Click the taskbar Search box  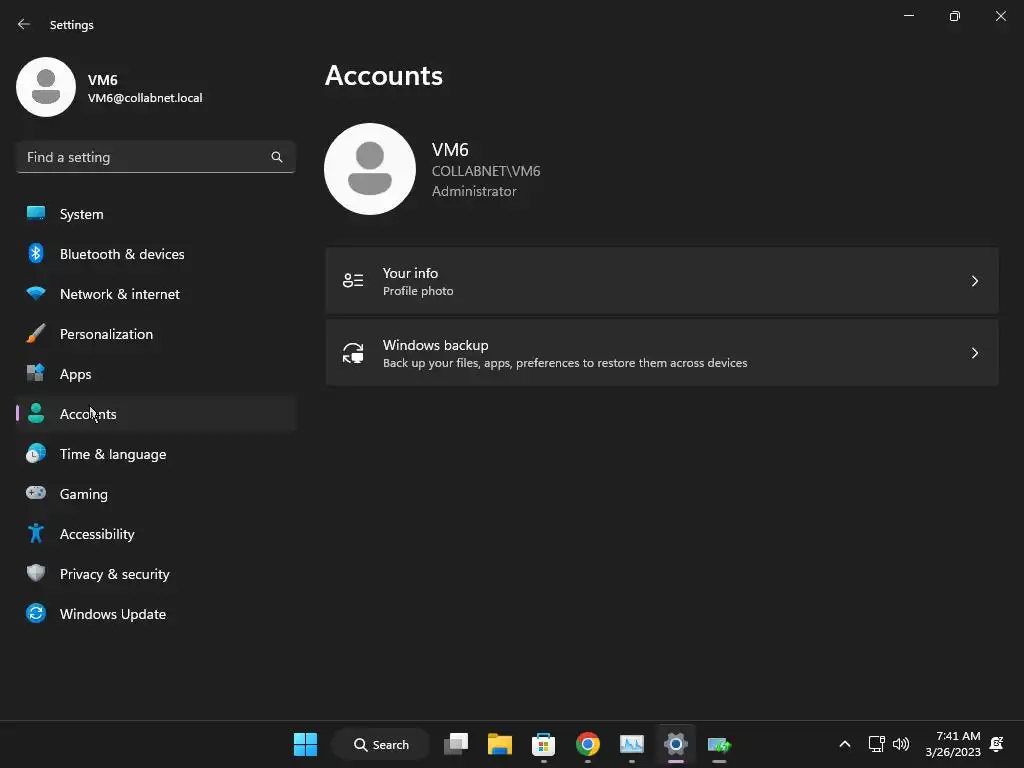click(x=381, y=744)
